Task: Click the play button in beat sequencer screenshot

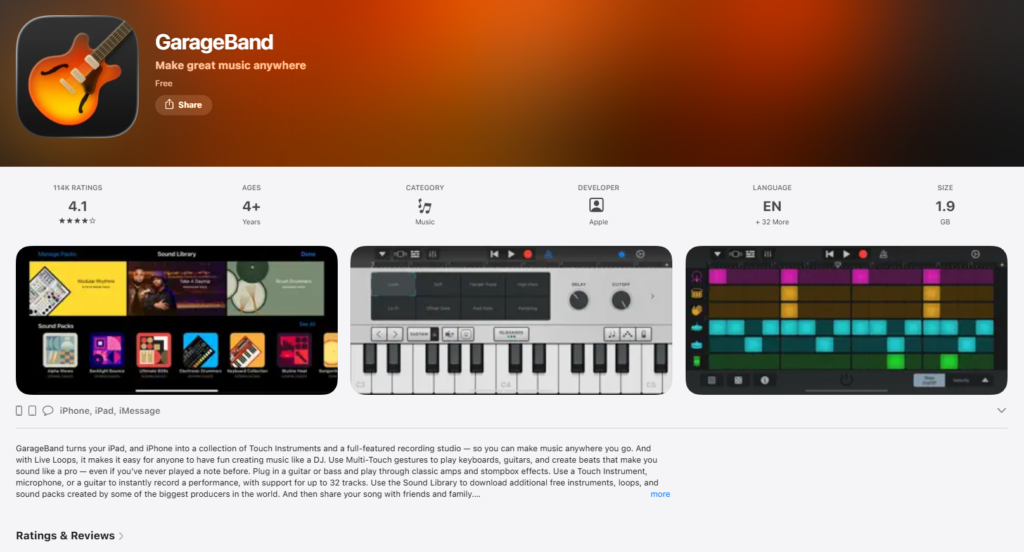Action: (846, 254)
